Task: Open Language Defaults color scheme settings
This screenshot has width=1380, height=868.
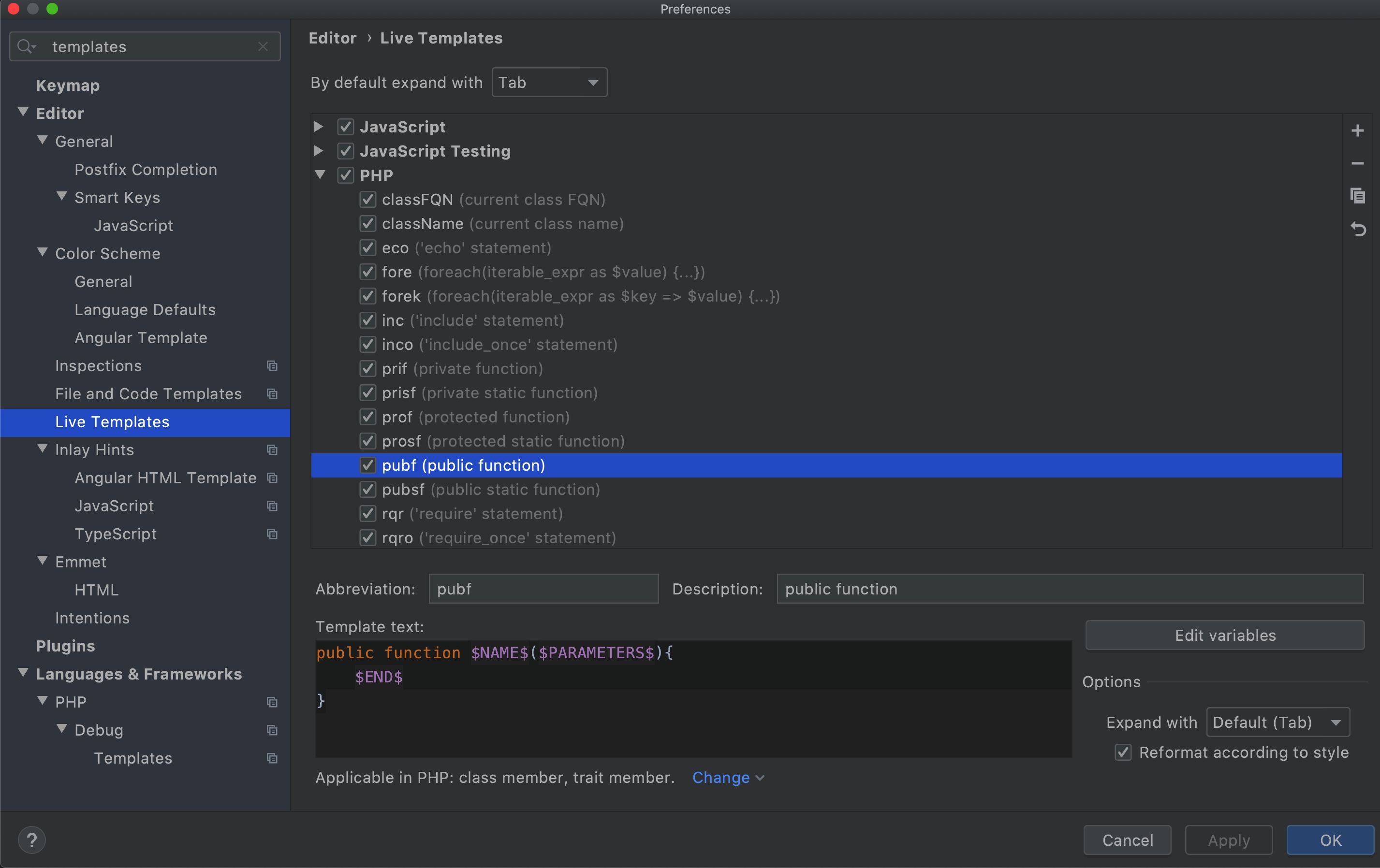Action: [x=145, y=309]
